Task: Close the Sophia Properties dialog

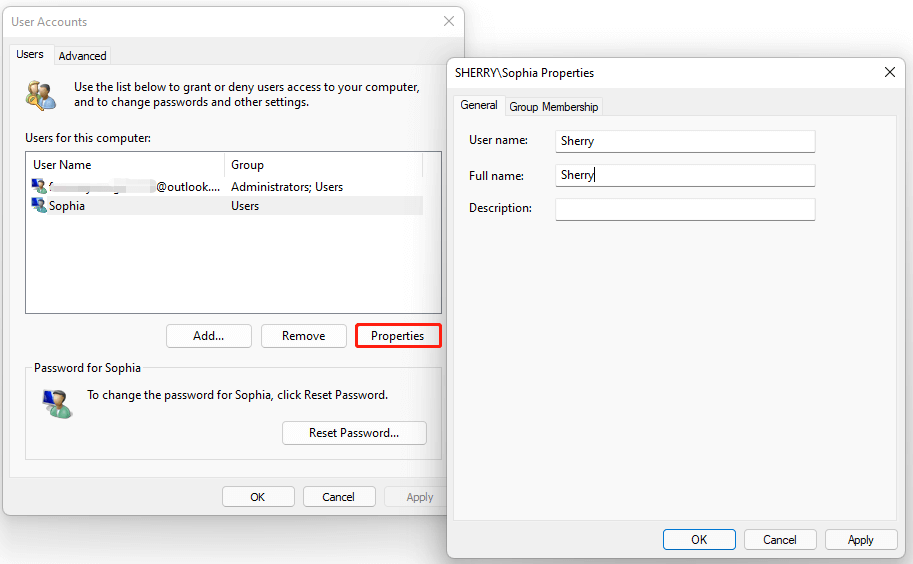Action: pos(890,72)
